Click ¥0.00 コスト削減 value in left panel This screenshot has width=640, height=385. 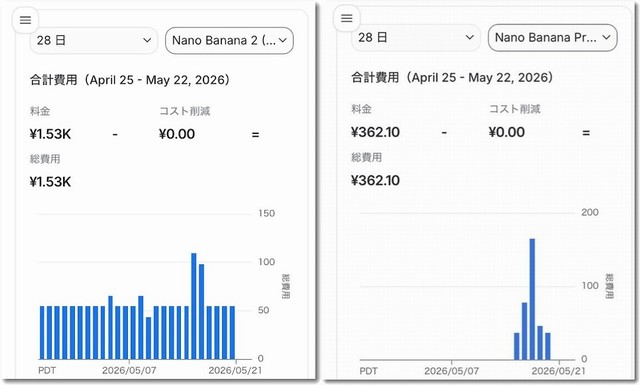[x=177, y=134]
